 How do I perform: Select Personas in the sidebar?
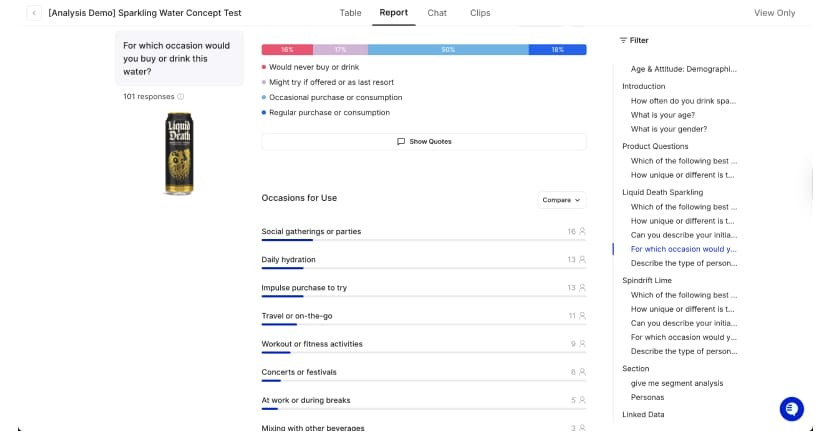pyautogui.click(x=647, y=397)
